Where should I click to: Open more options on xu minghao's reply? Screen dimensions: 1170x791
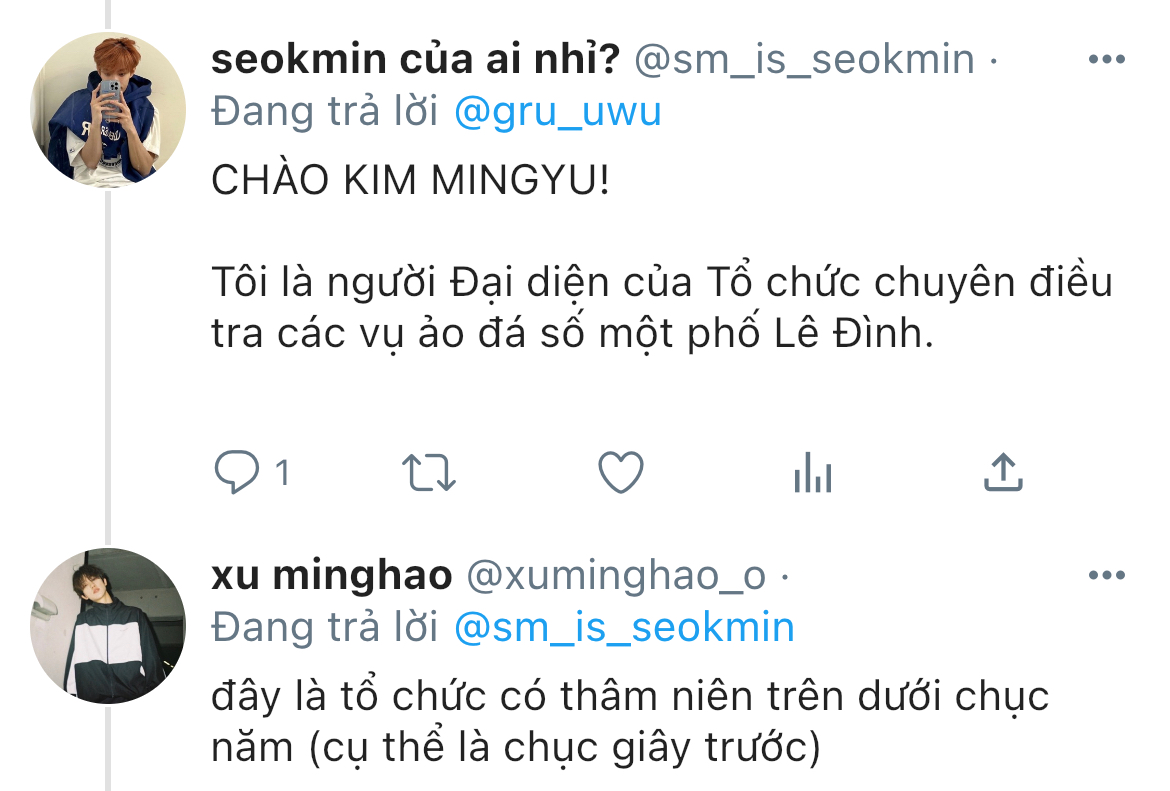coord(1106,576)
